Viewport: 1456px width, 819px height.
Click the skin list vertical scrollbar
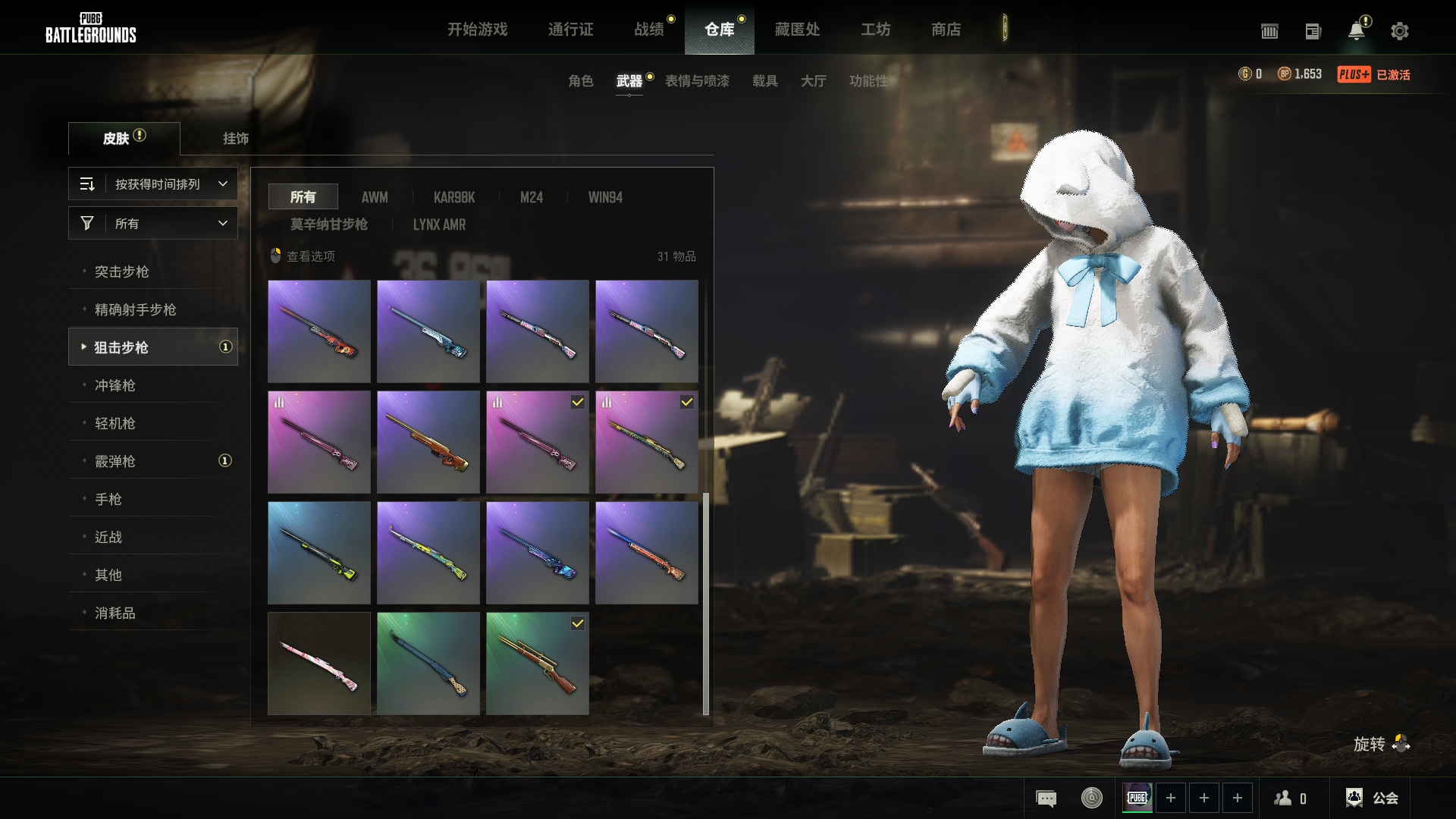(706, 603)
